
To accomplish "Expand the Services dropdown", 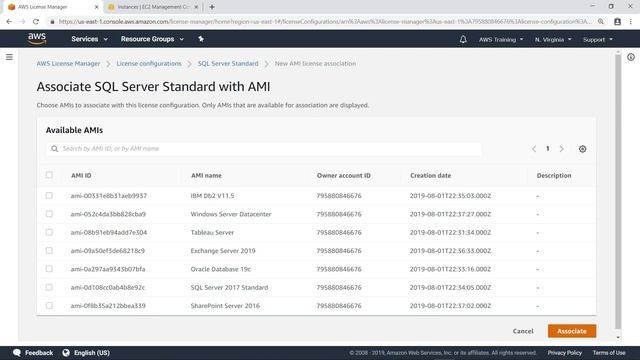I will point(89,39).
